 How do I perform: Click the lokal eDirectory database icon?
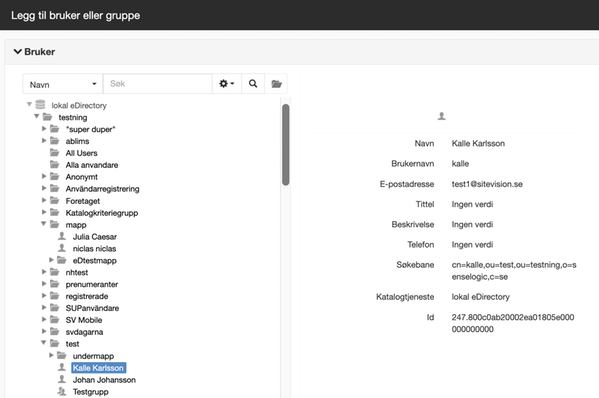pos(40,105)
